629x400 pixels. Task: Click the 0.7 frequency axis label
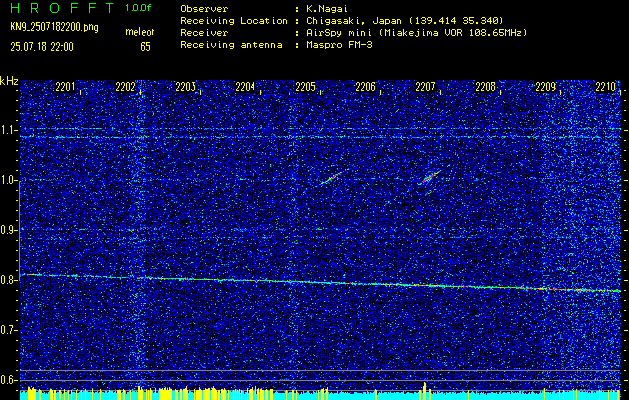pos(8,330)
